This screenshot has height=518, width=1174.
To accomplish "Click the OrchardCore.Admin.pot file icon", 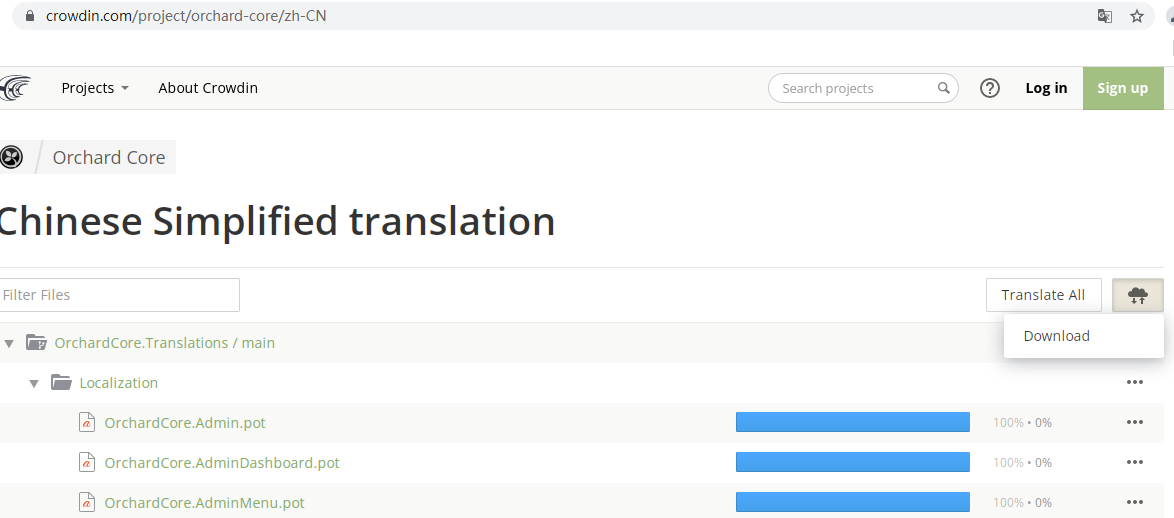I will click(87, 423).
